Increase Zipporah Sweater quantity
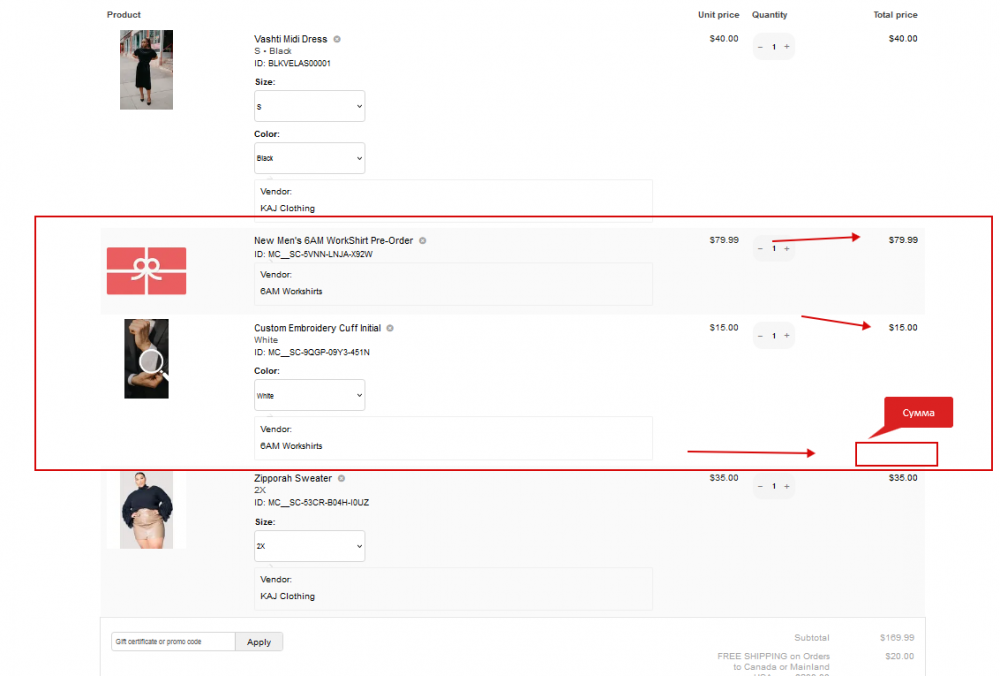1000x676 pixels. [787, 486]
